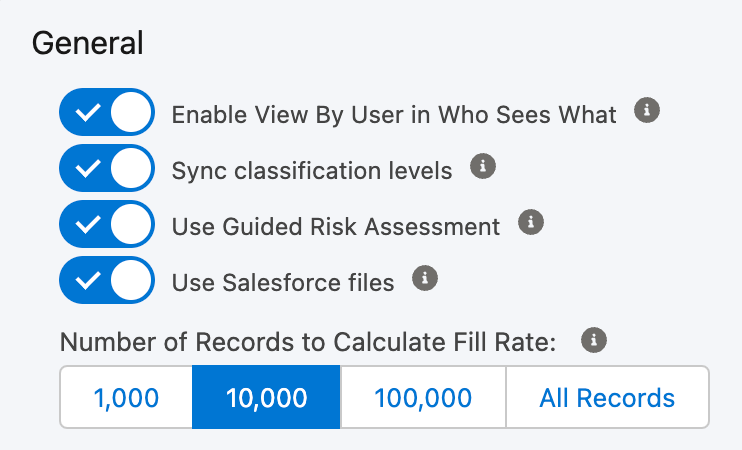Click the Enable View By User in Who Sees What label

coord(394,115)
